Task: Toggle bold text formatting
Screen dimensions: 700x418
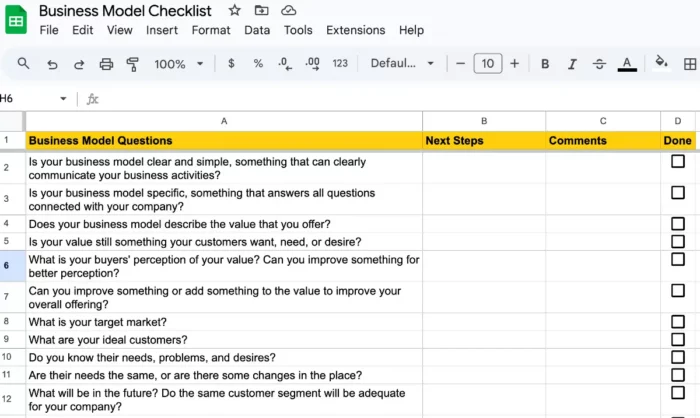Action: coord(545,64)
